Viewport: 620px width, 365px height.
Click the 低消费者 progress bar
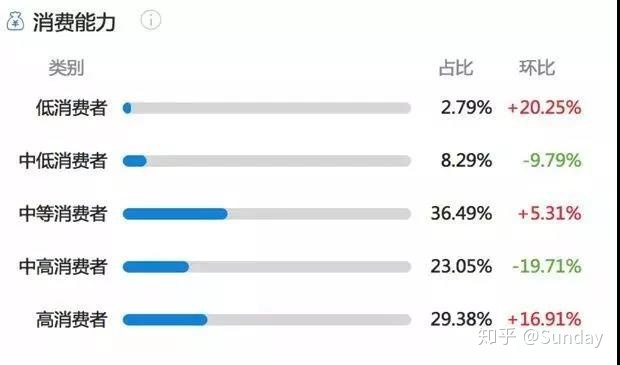click(267, 108)
